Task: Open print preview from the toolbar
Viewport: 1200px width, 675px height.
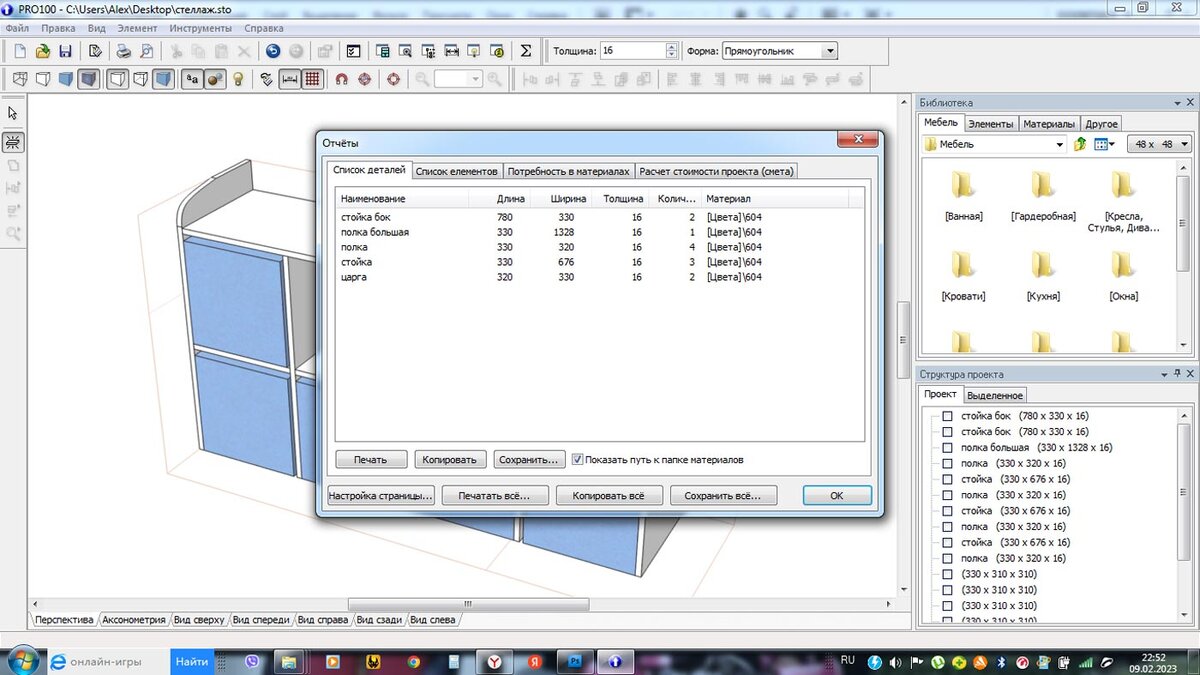Action: click(147, 51)
